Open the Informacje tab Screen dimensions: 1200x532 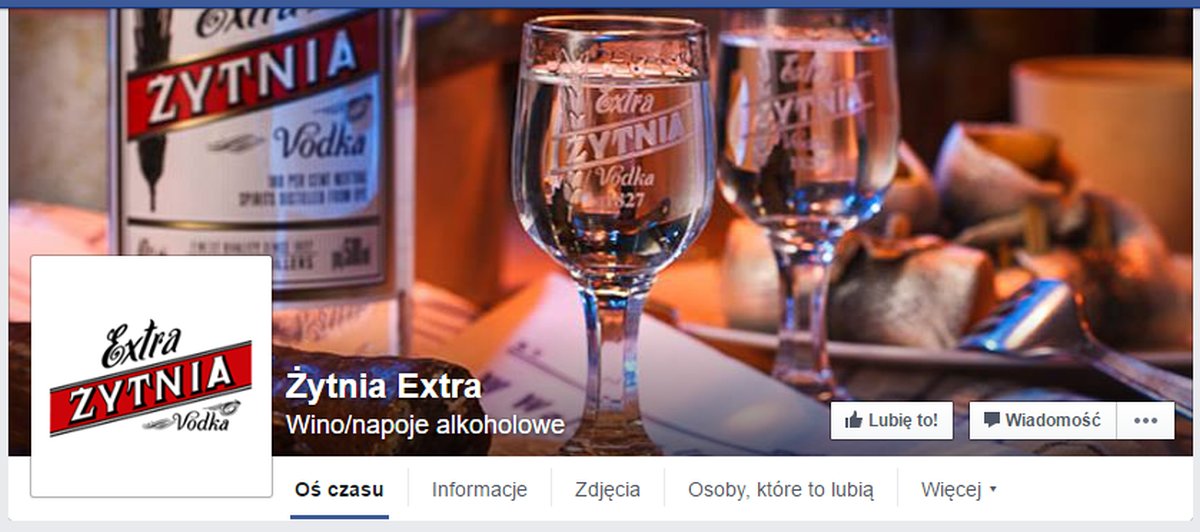point(479,490)
